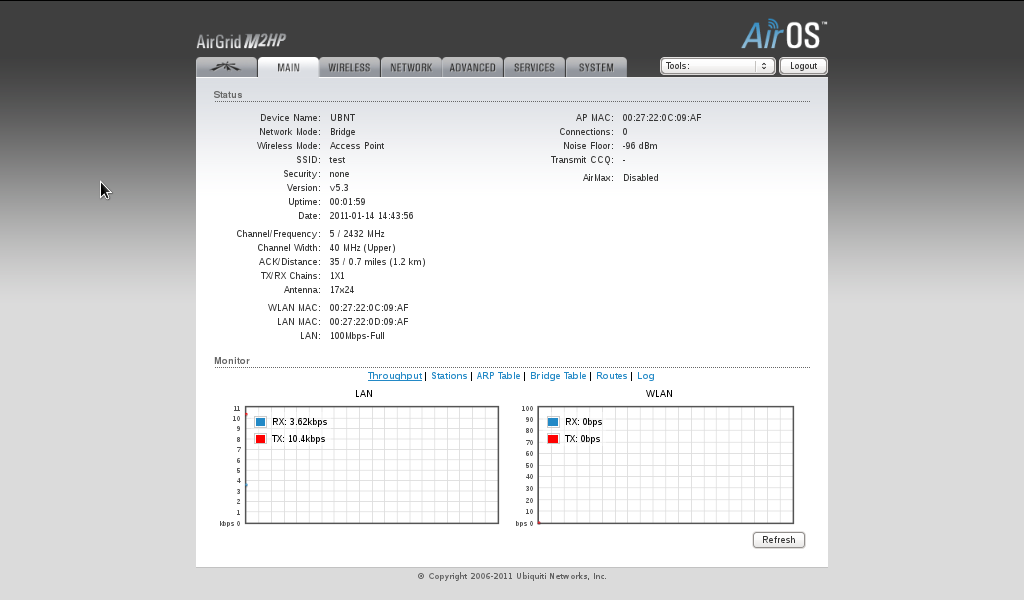Click the LAN RX: 3.62kbps reading

pyautogui.click(x=300, y=422)
